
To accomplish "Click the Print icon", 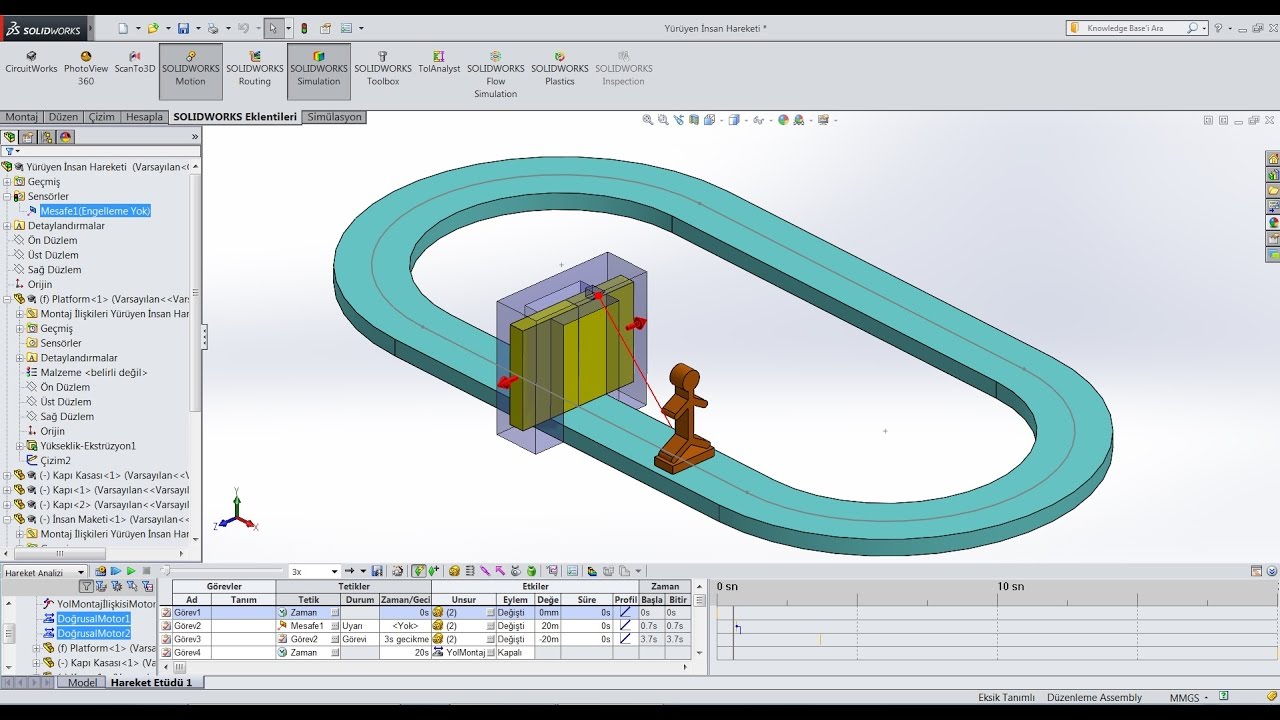I will tap(213, 29).
